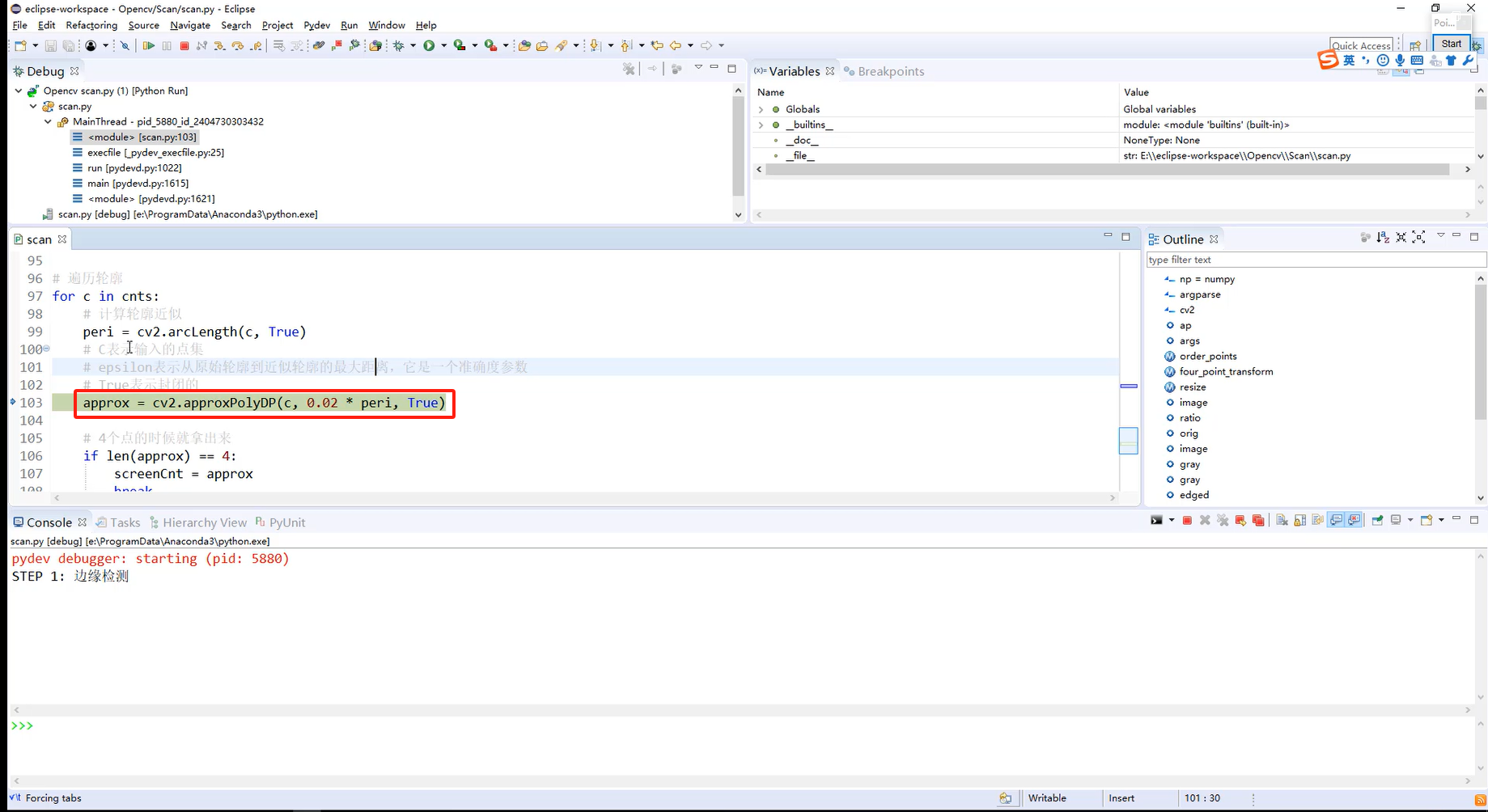Click the Last Edit Location arrow icon
Viewport: 1488px width, 812px height.
[657, 46]
